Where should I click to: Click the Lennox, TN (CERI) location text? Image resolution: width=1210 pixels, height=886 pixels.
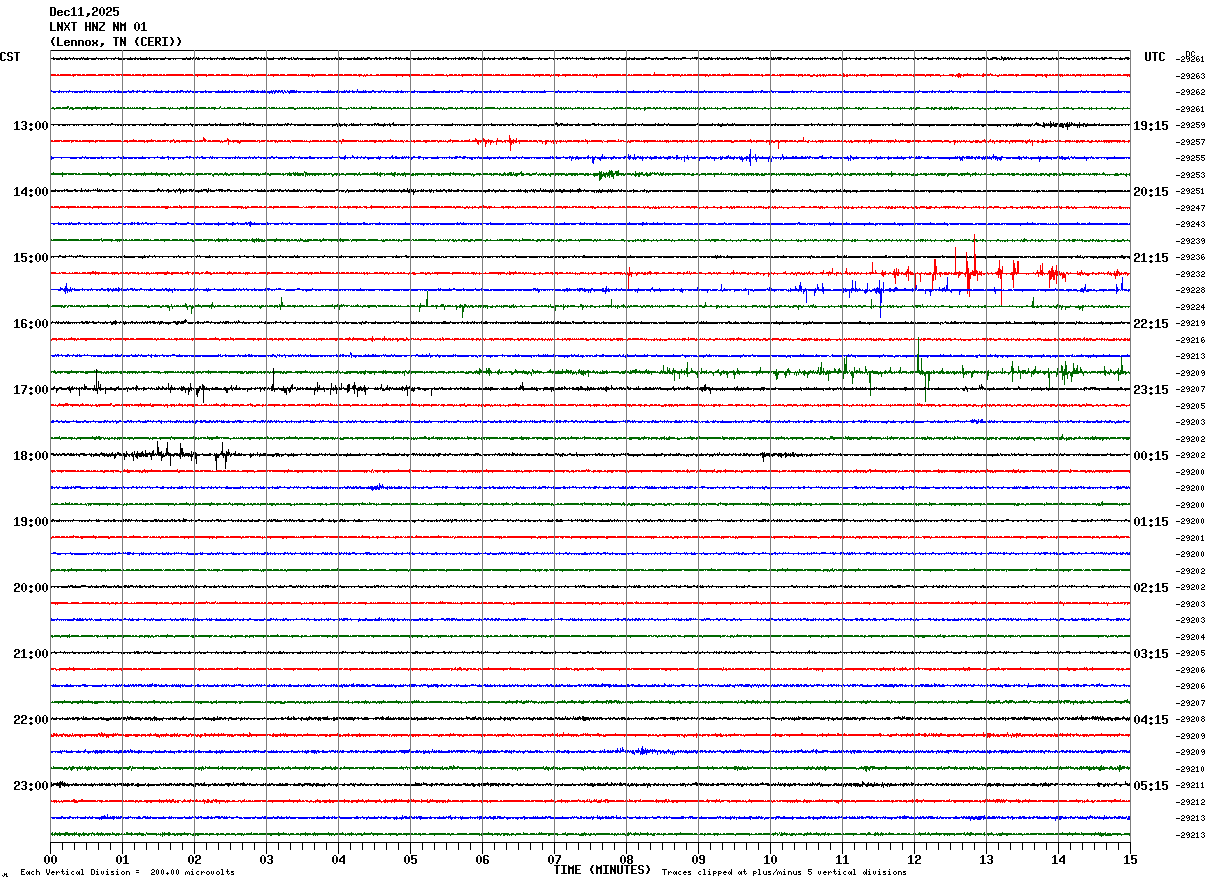click(x=116, y=42)
